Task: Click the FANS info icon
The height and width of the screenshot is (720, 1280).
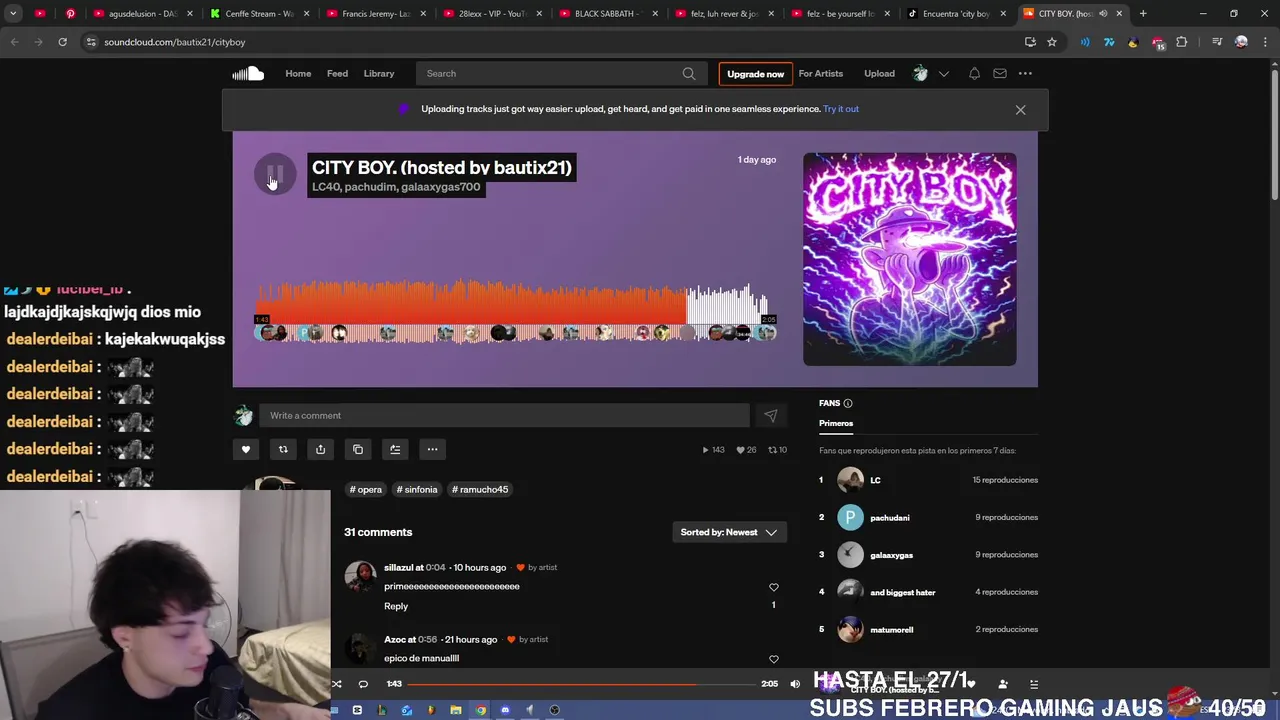Action: (x=848, y=403)
